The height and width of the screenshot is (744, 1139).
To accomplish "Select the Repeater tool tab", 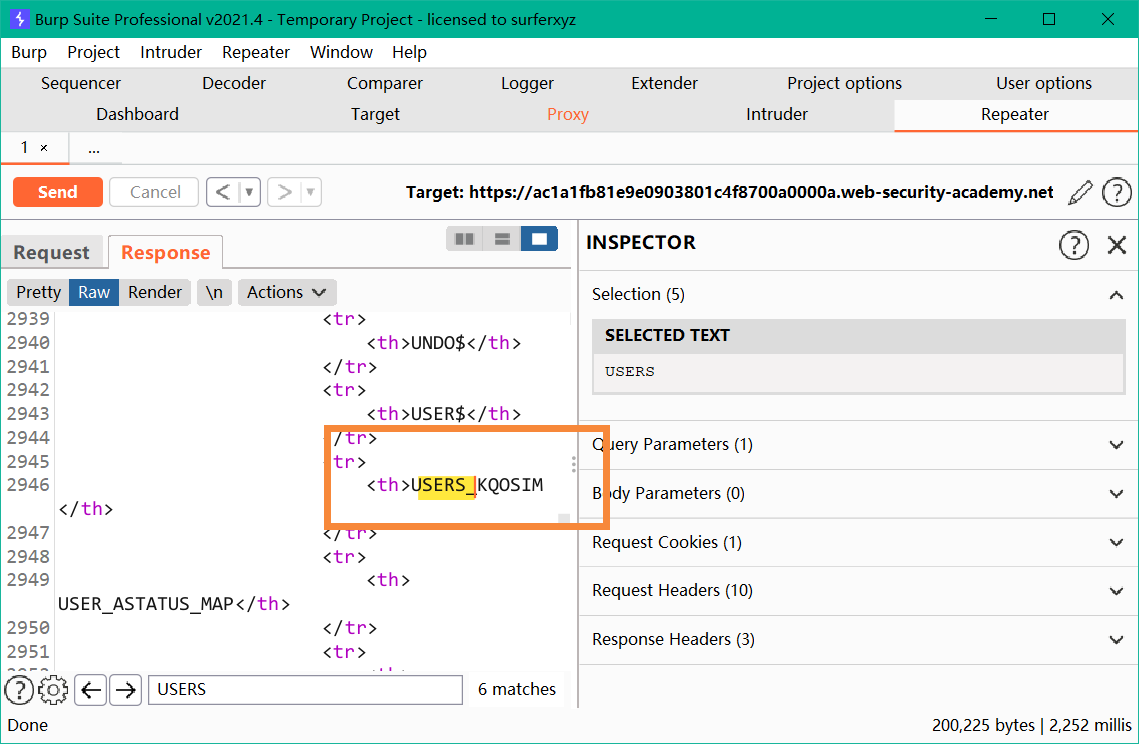I will click(1015, 115).
